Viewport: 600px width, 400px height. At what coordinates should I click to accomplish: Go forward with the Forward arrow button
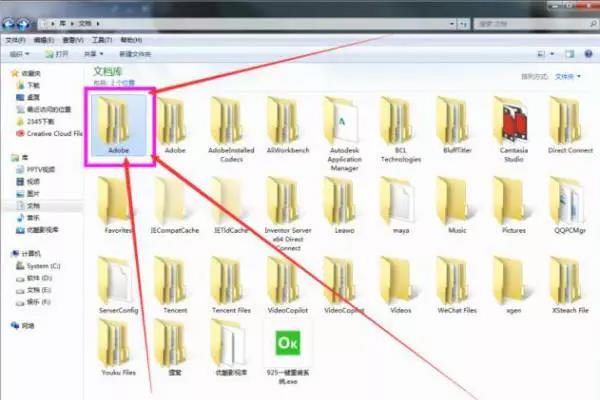coord(23,24)
